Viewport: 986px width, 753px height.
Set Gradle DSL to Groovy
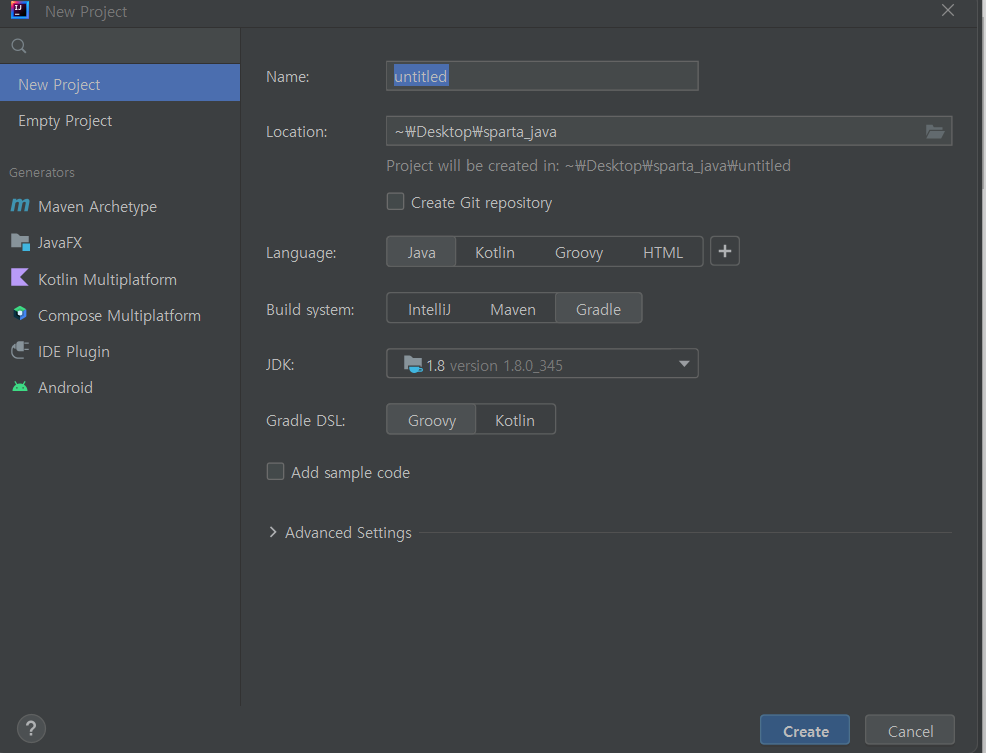point(431,420)
